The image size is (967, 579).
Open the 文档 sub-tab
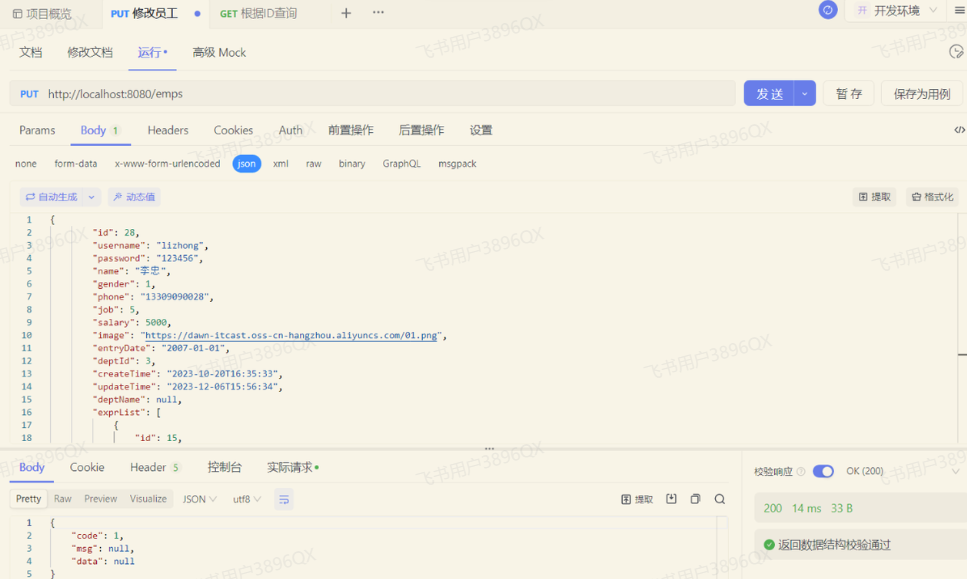(x=30, y=52)
